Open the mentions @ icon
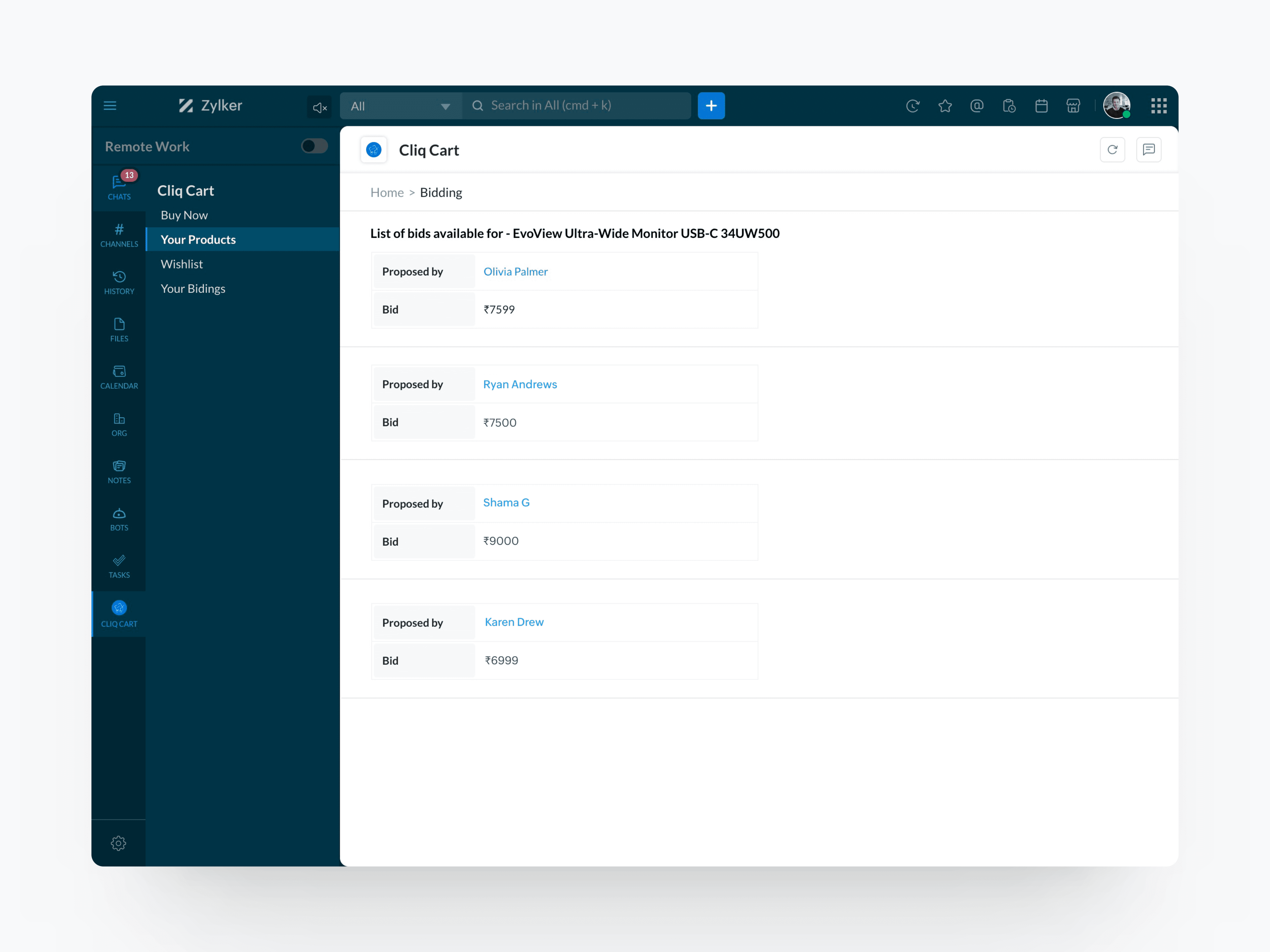This screenshot has width=1270, height=952. pos(977,105)
